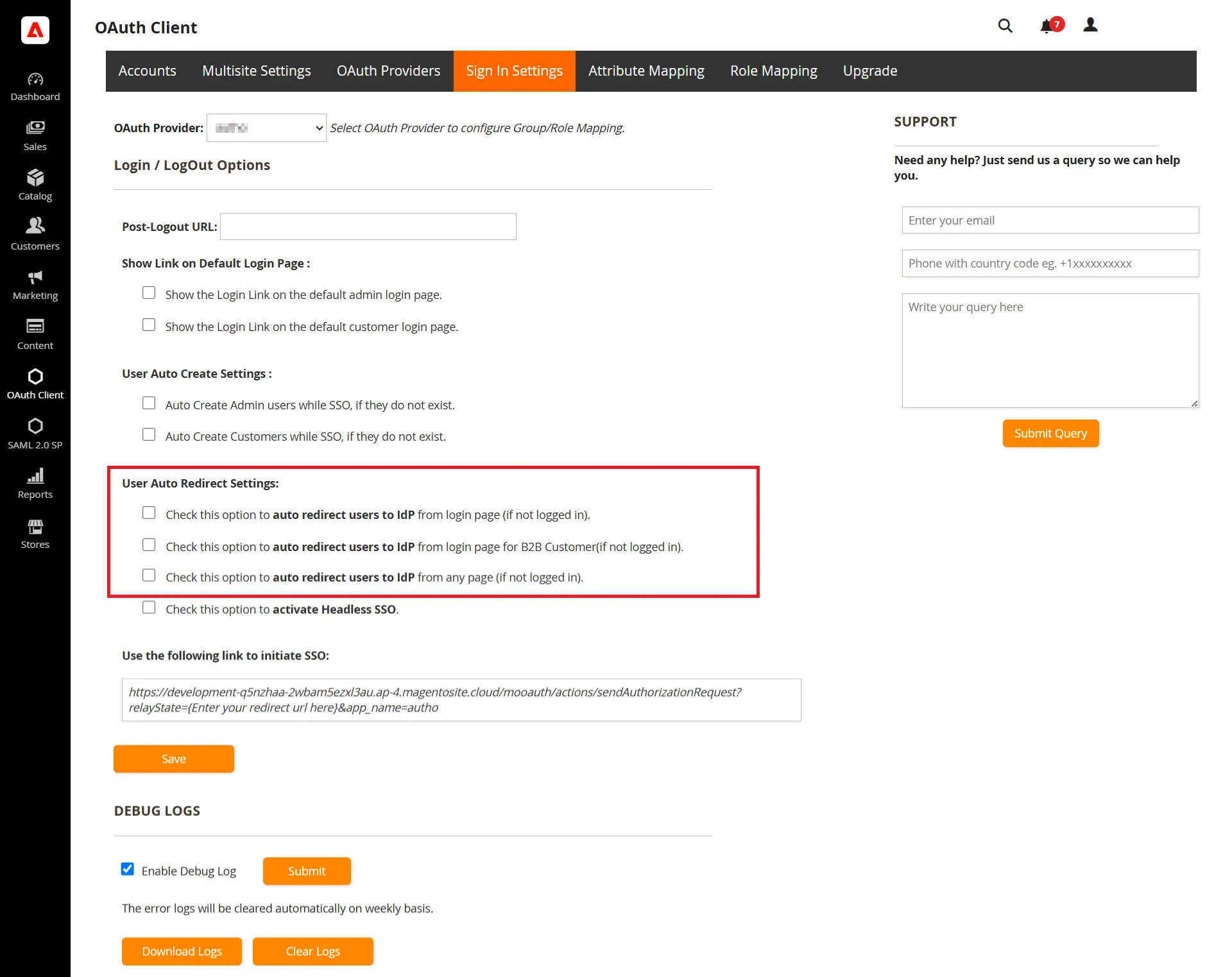The image size is (1232, 977).
Task: Open the Upgrade tab
Action: 870,71
